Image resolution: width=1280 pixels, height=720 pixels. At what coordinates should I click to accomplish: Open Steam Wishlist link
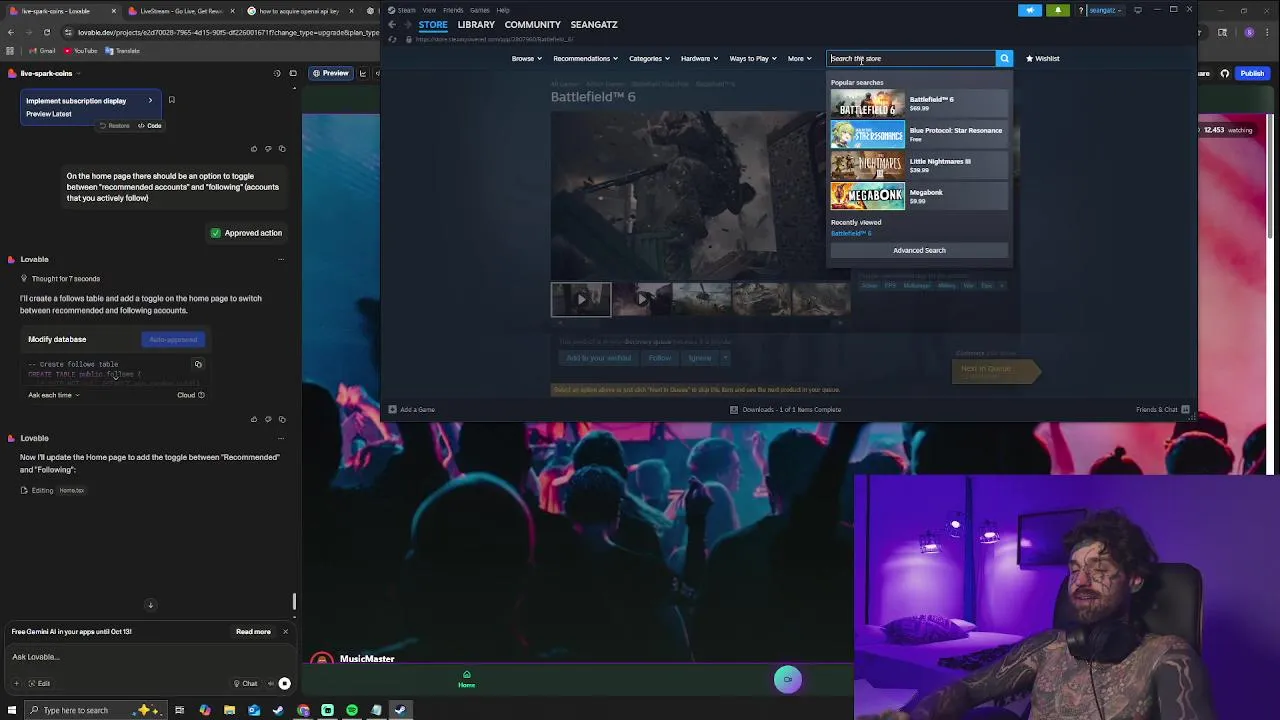(x=1042, y=58)
